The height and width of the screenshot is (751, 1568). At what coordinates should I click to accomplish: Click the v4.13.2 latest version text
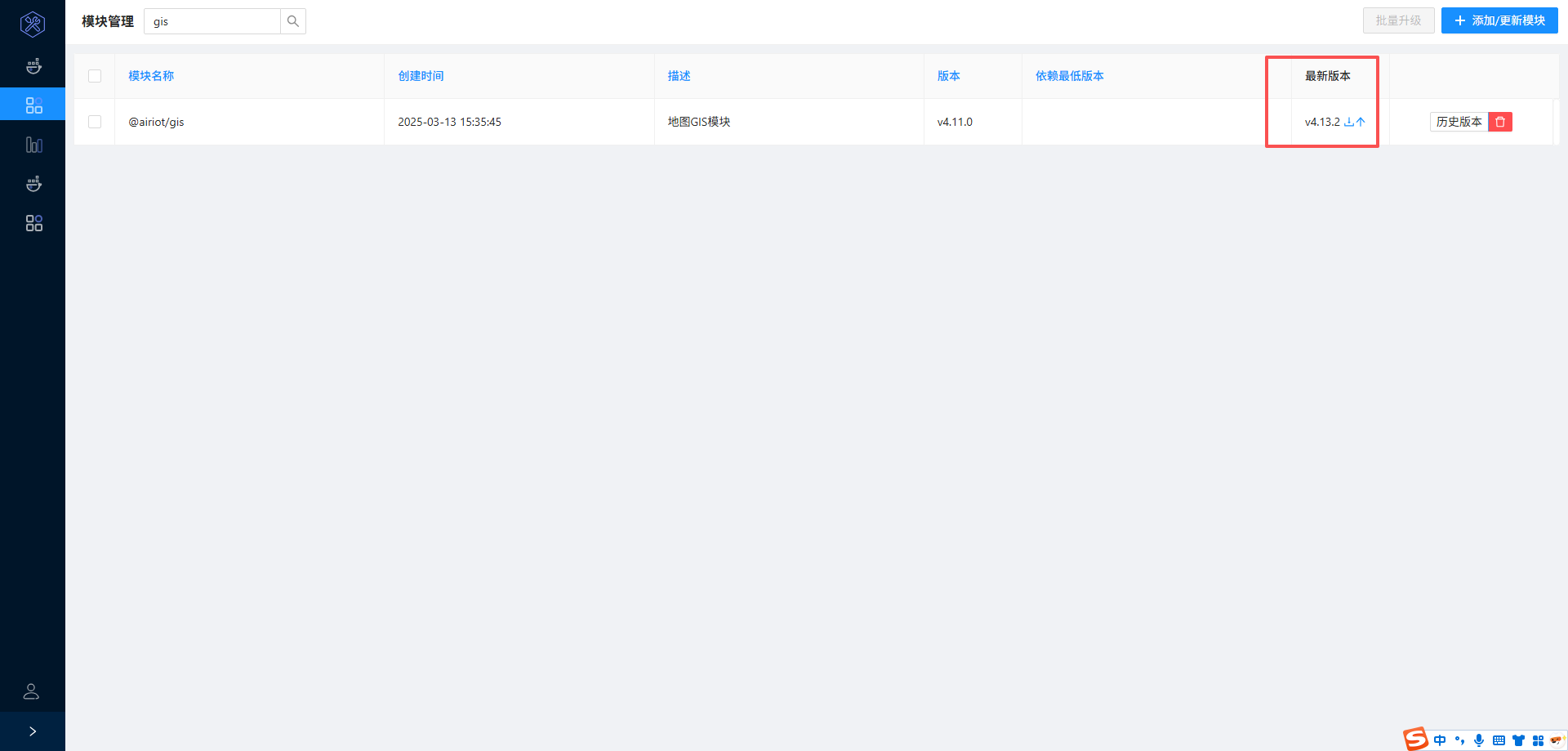1322,122
